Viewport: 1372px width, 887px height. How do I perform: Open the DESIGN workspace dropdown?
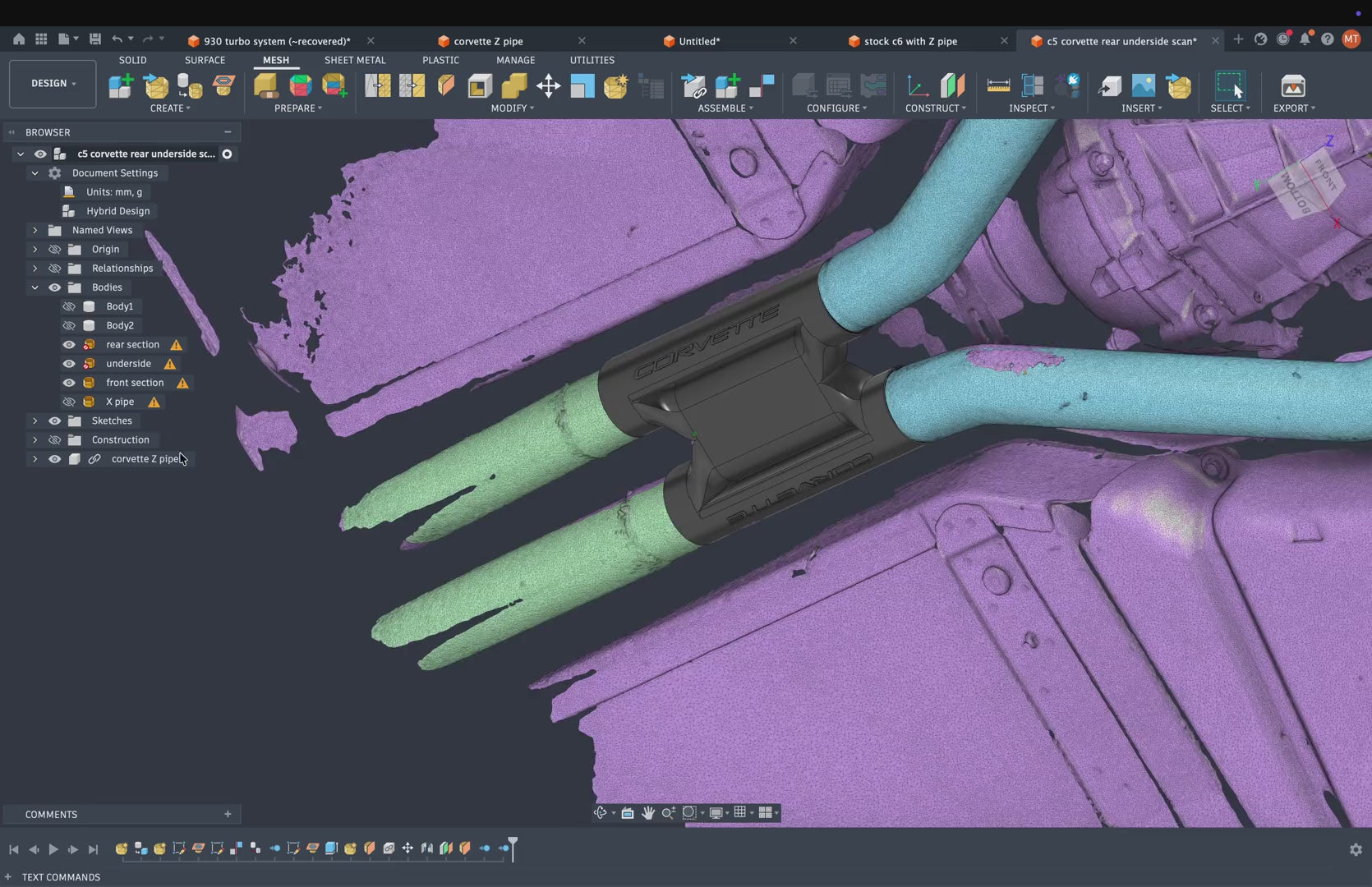[53, 84]
